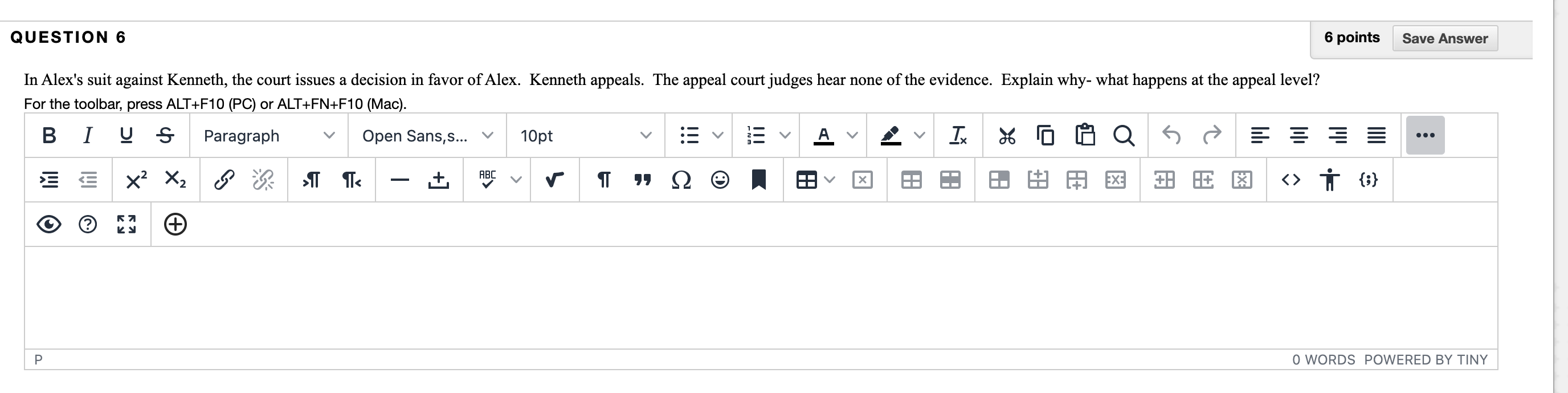Insert an emoji

pyautogui.click(x=720, y=180)
